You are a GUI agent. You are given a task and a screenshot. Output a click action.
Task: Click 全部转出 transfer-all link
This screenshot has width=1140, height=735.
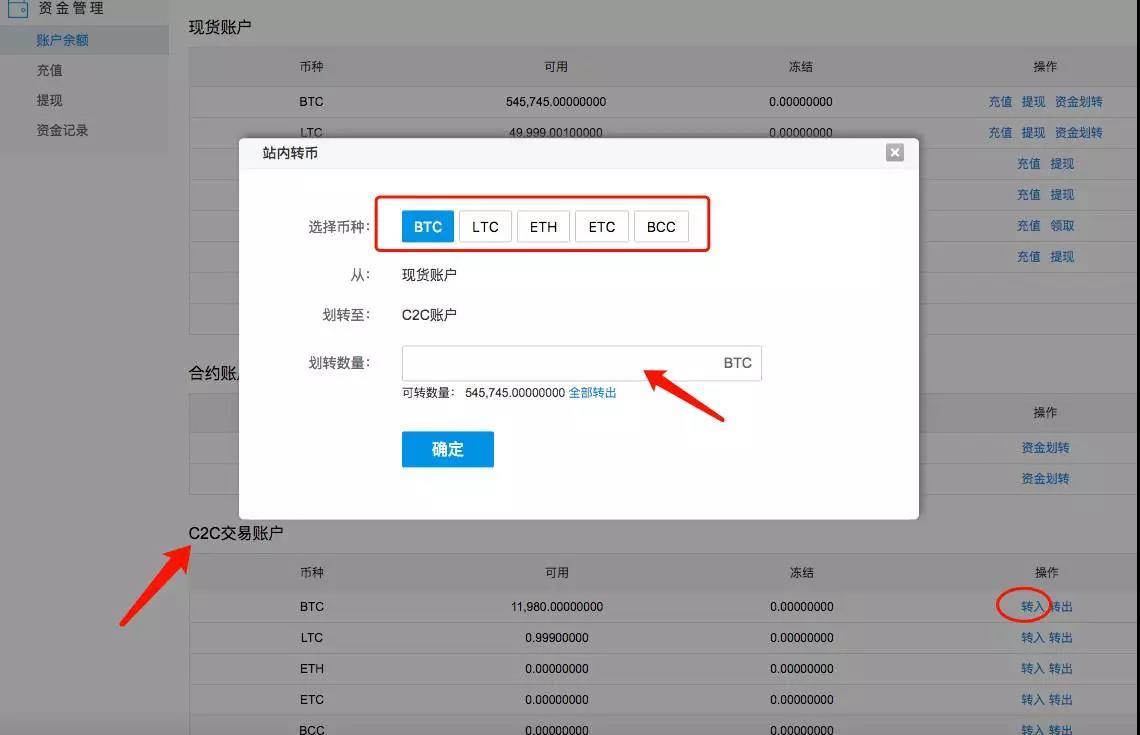[x=593, y=393]
